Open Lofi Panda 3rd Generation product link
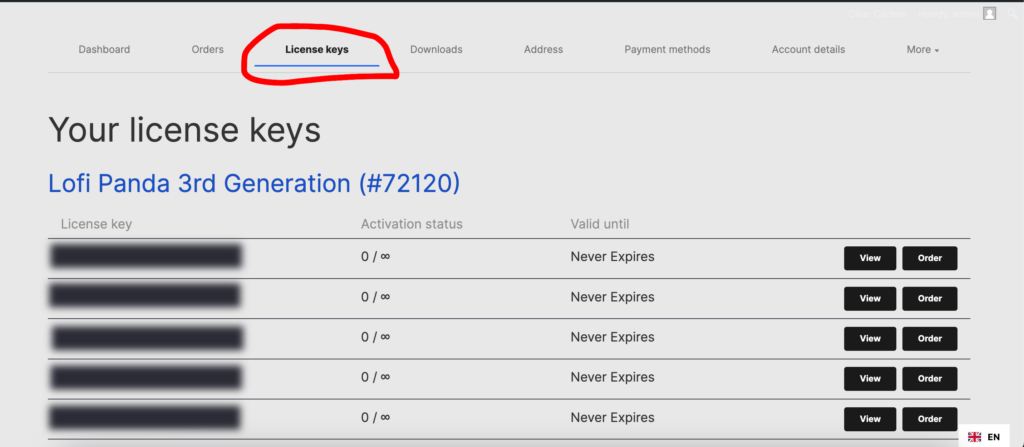The height and width of the screenshot is (447, 1024). (253, 183)
